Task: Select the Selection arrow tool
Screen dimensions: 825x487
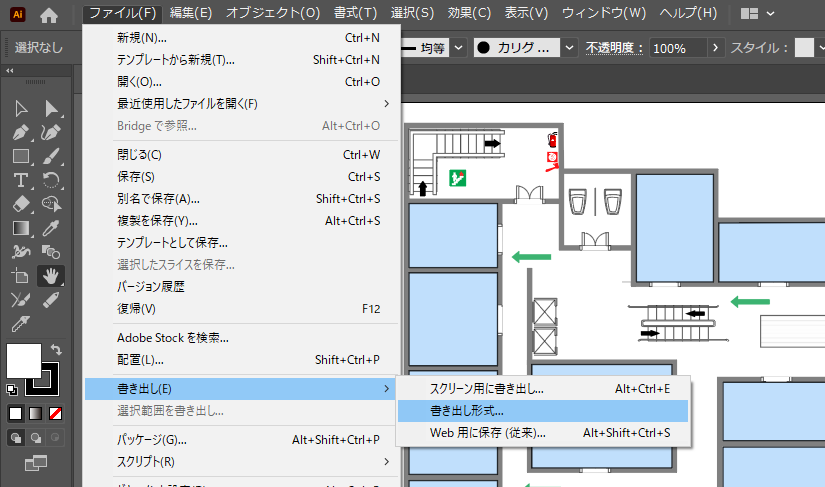Action: point(20,109)
